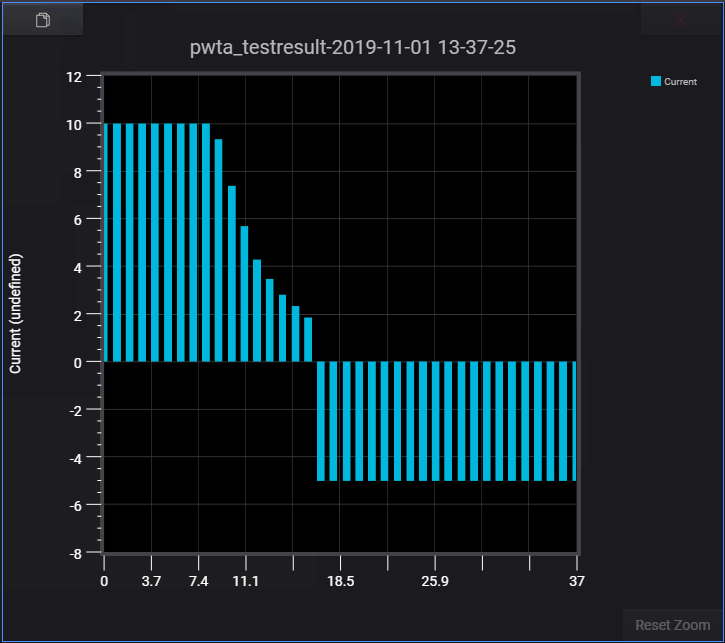Click the copy chart icon
Viewport: 725px width, 643px height.
(42, 20)
